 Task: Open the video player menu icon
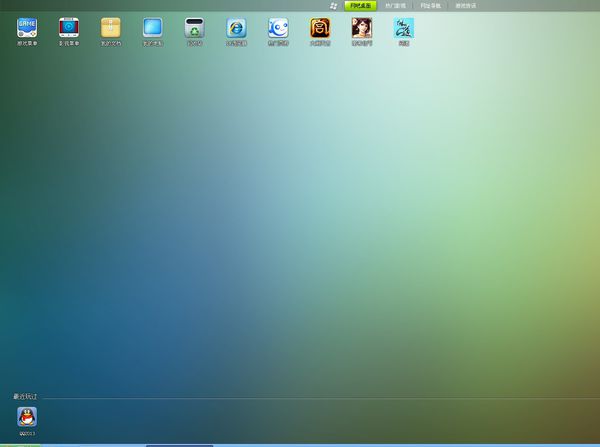click(x=69, y=28)
